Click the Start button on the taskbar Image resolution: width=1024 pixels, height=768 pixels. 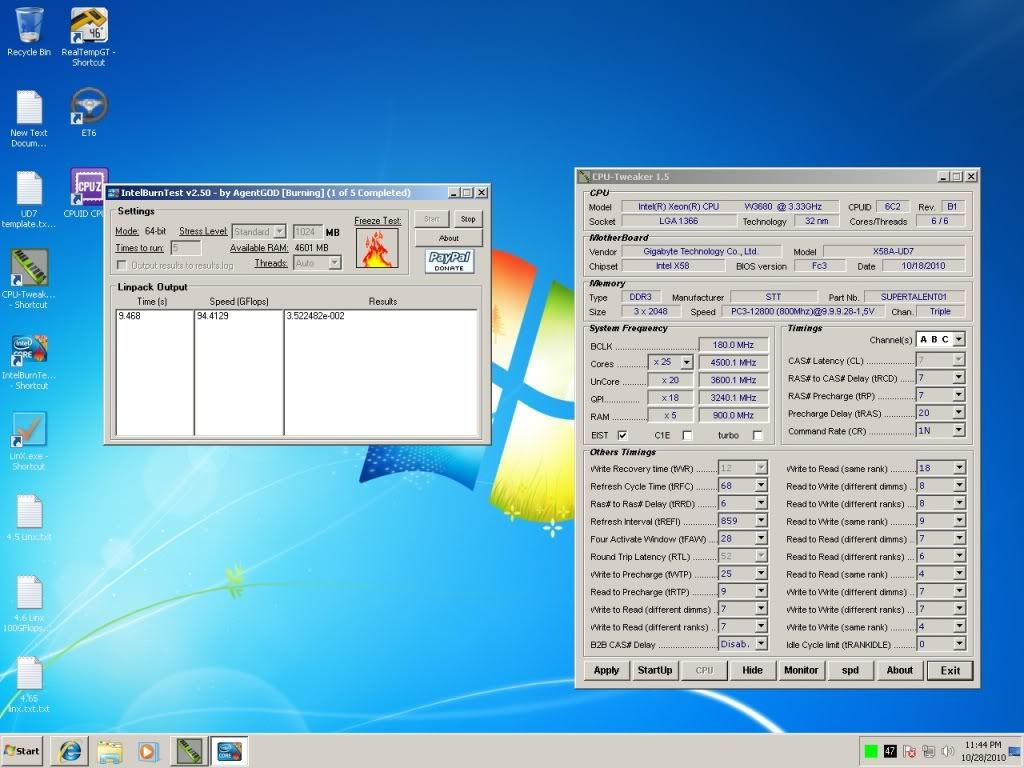coord(22,751)
